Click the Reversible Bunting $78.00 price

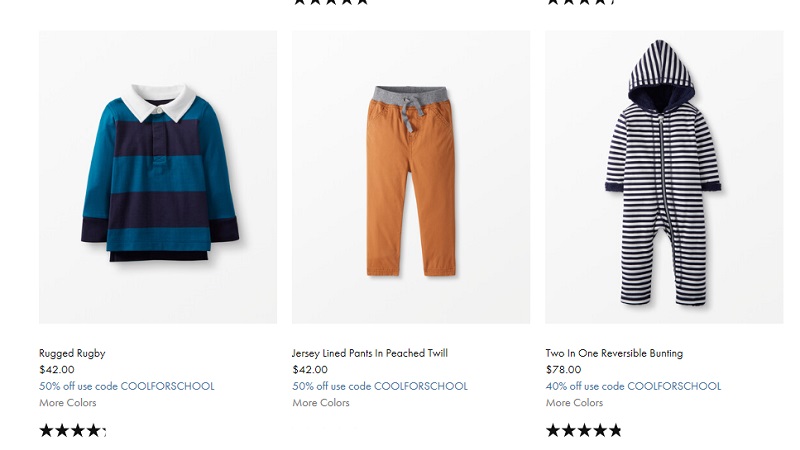(563, 369)
